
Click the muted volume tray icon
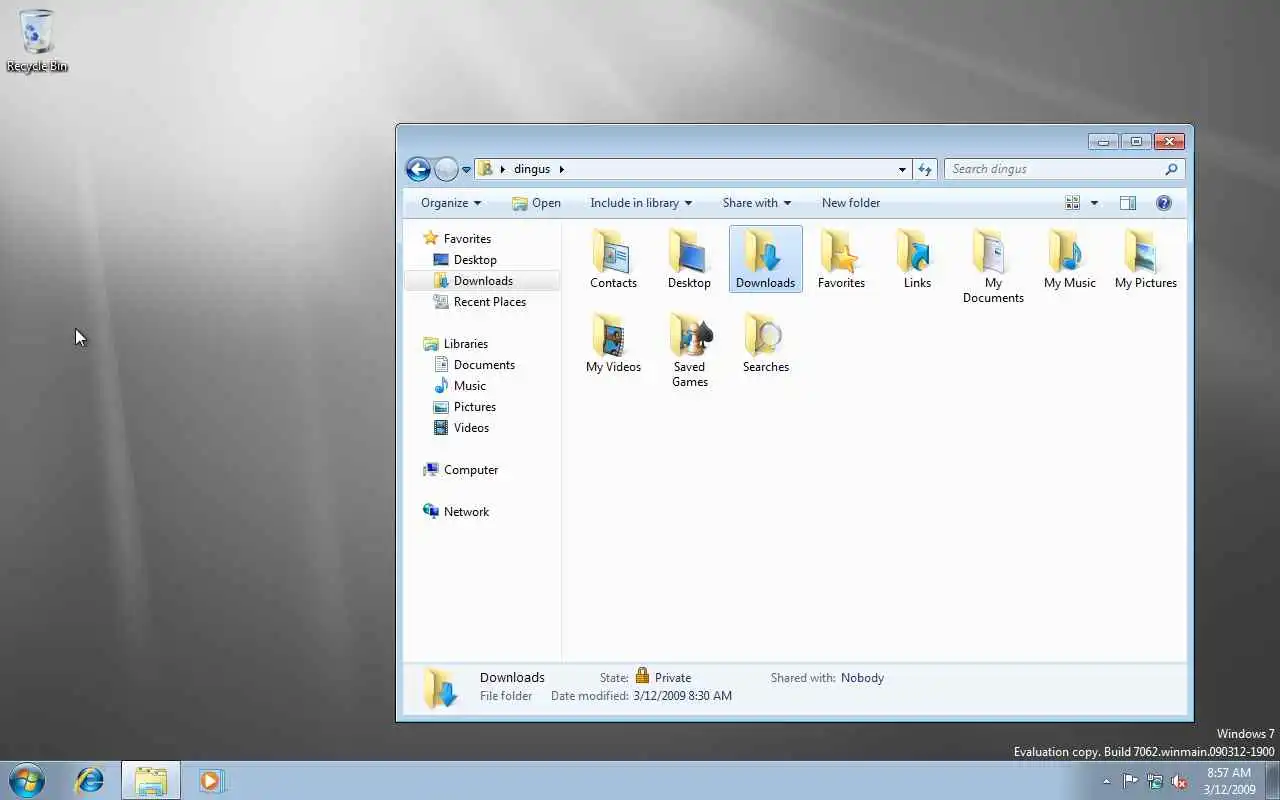[x=1180, y=781]
